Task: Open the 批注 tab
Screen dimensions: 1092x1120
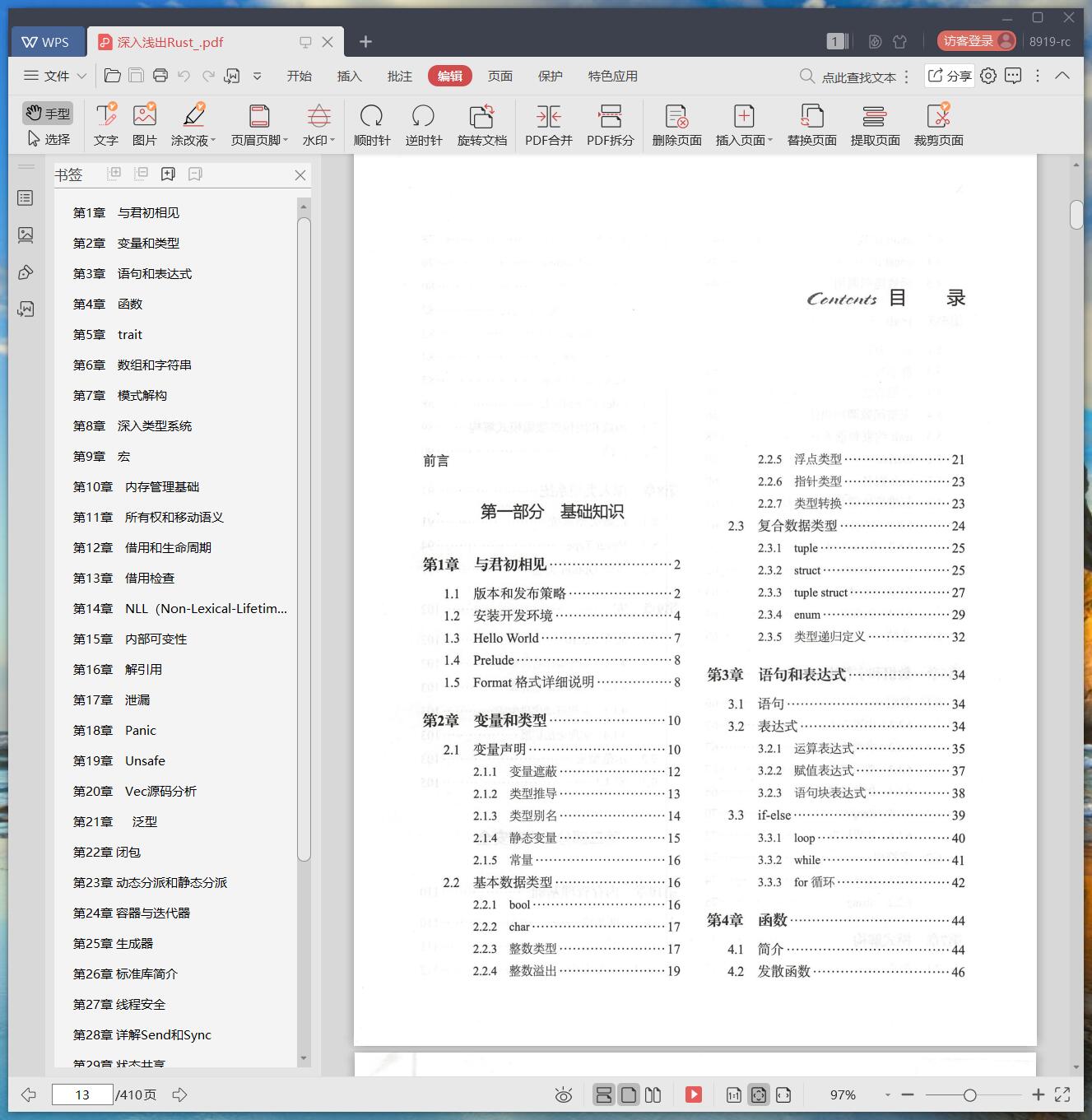Action: click(x=400, y=76)
